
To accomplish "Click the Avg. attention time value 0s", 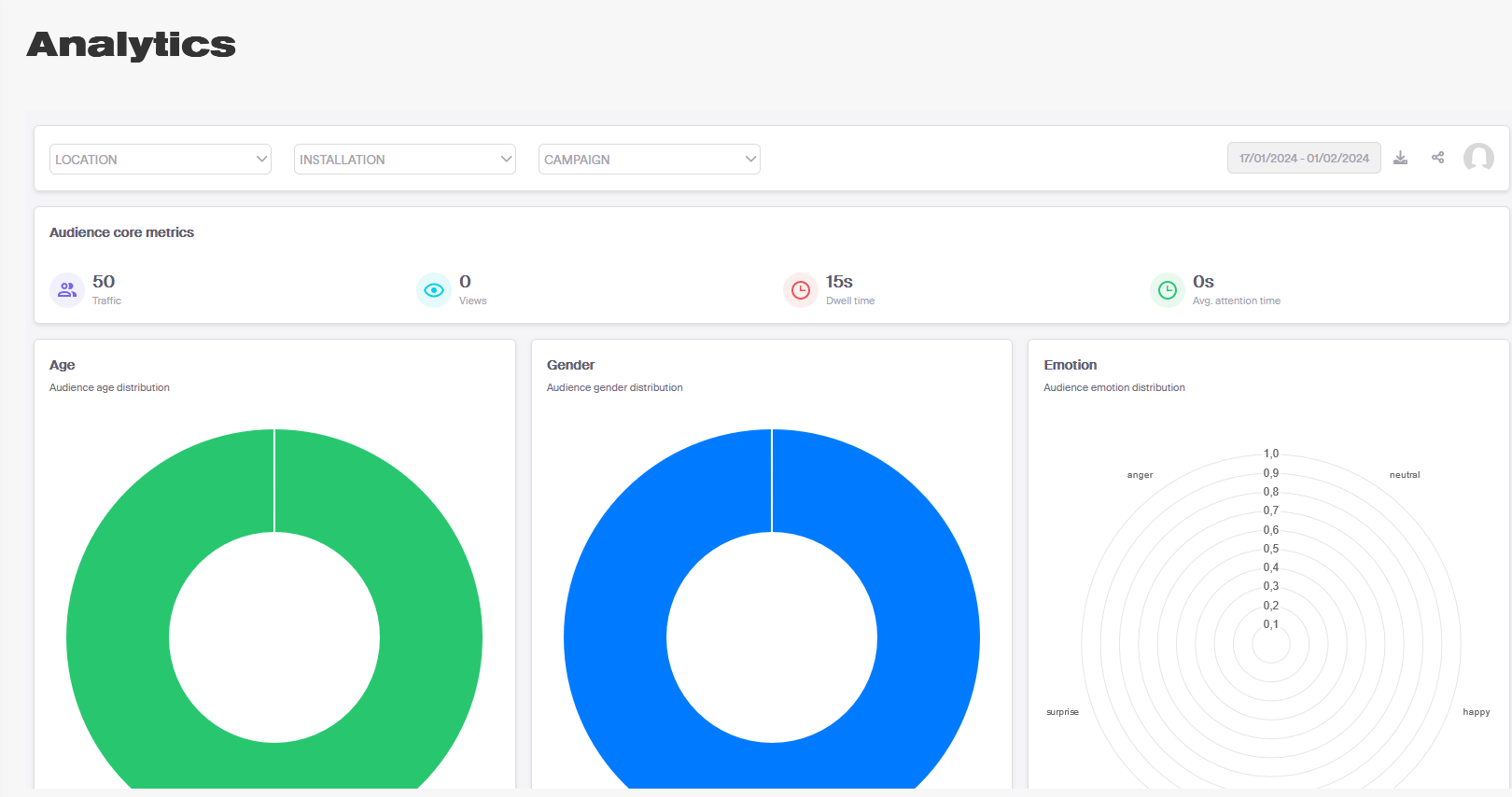I will coord(1203,282).
